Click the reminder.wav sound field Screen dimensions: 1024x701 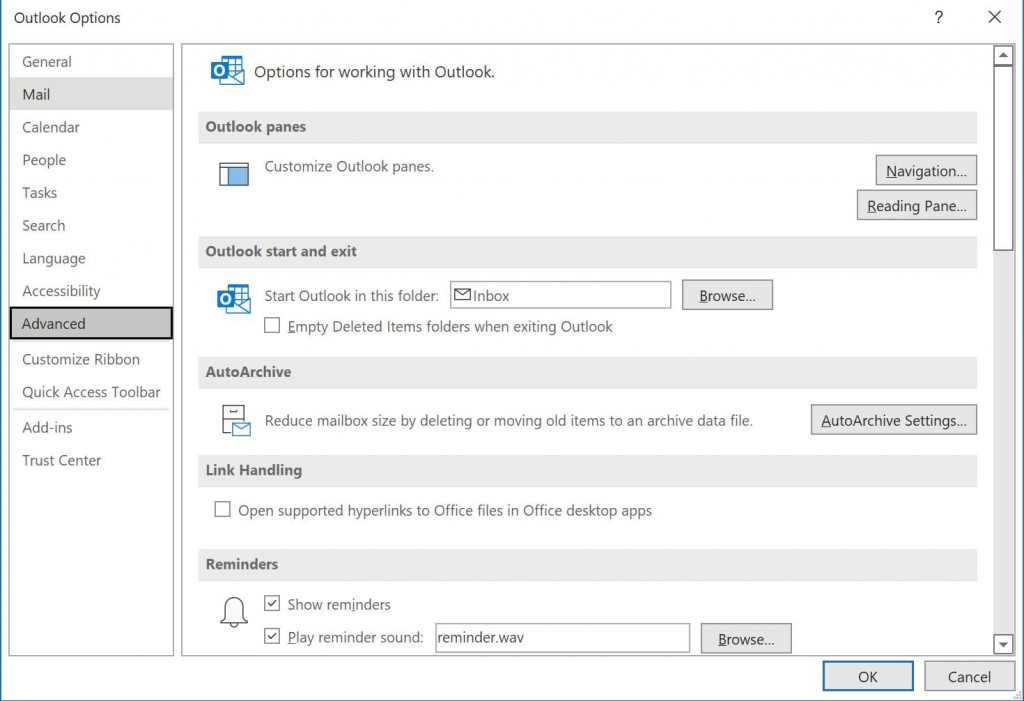pos(561,638)
